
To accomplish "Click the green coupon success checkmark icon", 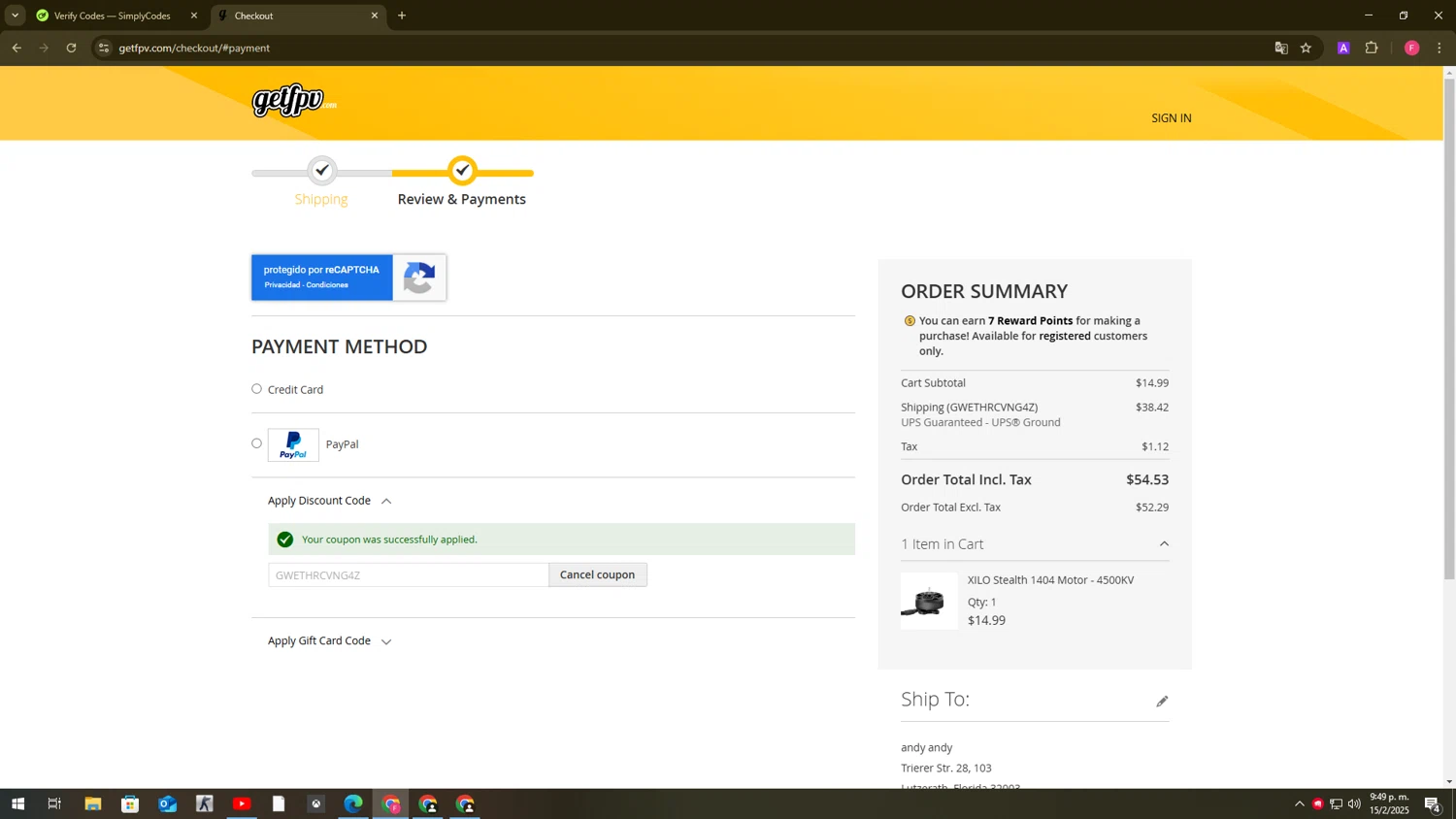I will (x=285, y=540).
